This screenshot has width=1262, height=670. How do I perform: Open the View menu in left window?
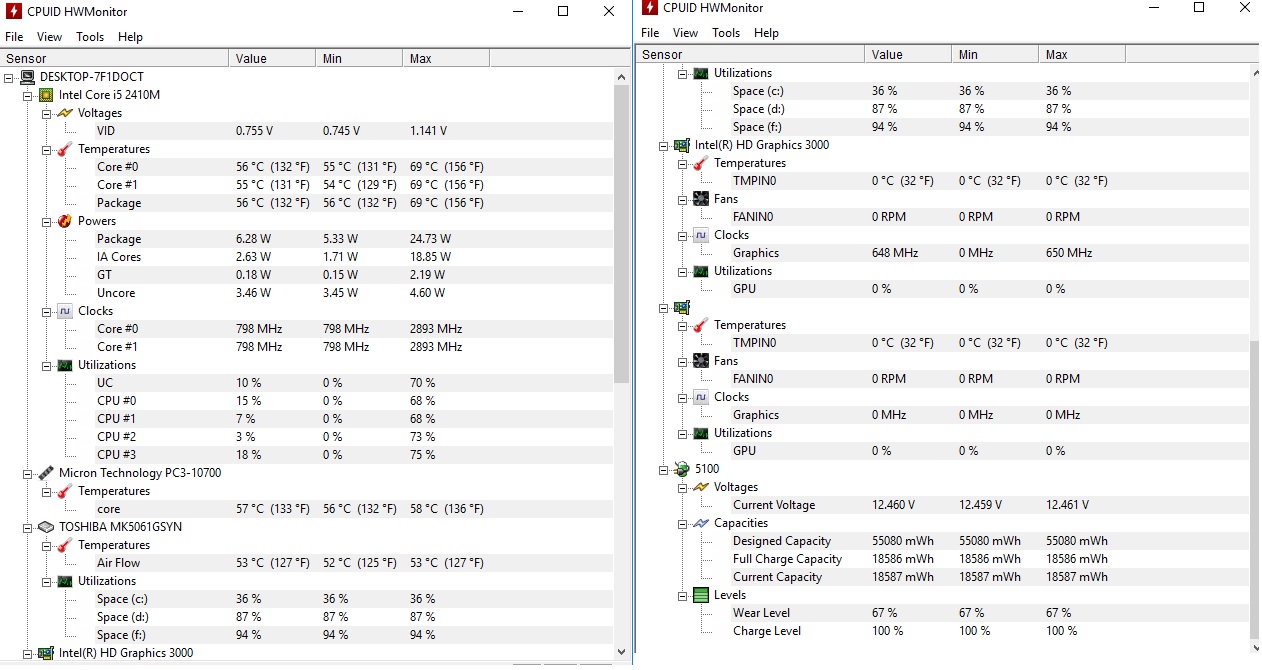click(x=49, y=37)
